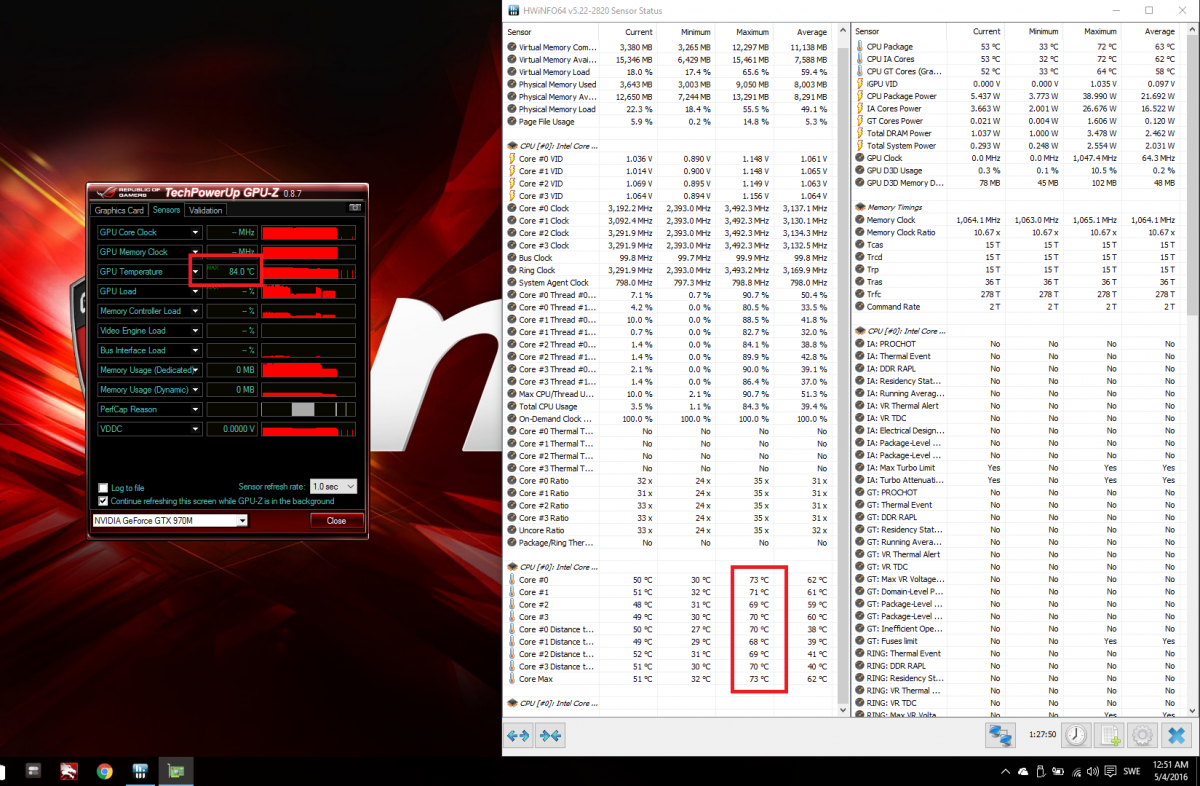Click the GPU-Z screenshot camera icon

pyautogui.click(x=354, y=209)
